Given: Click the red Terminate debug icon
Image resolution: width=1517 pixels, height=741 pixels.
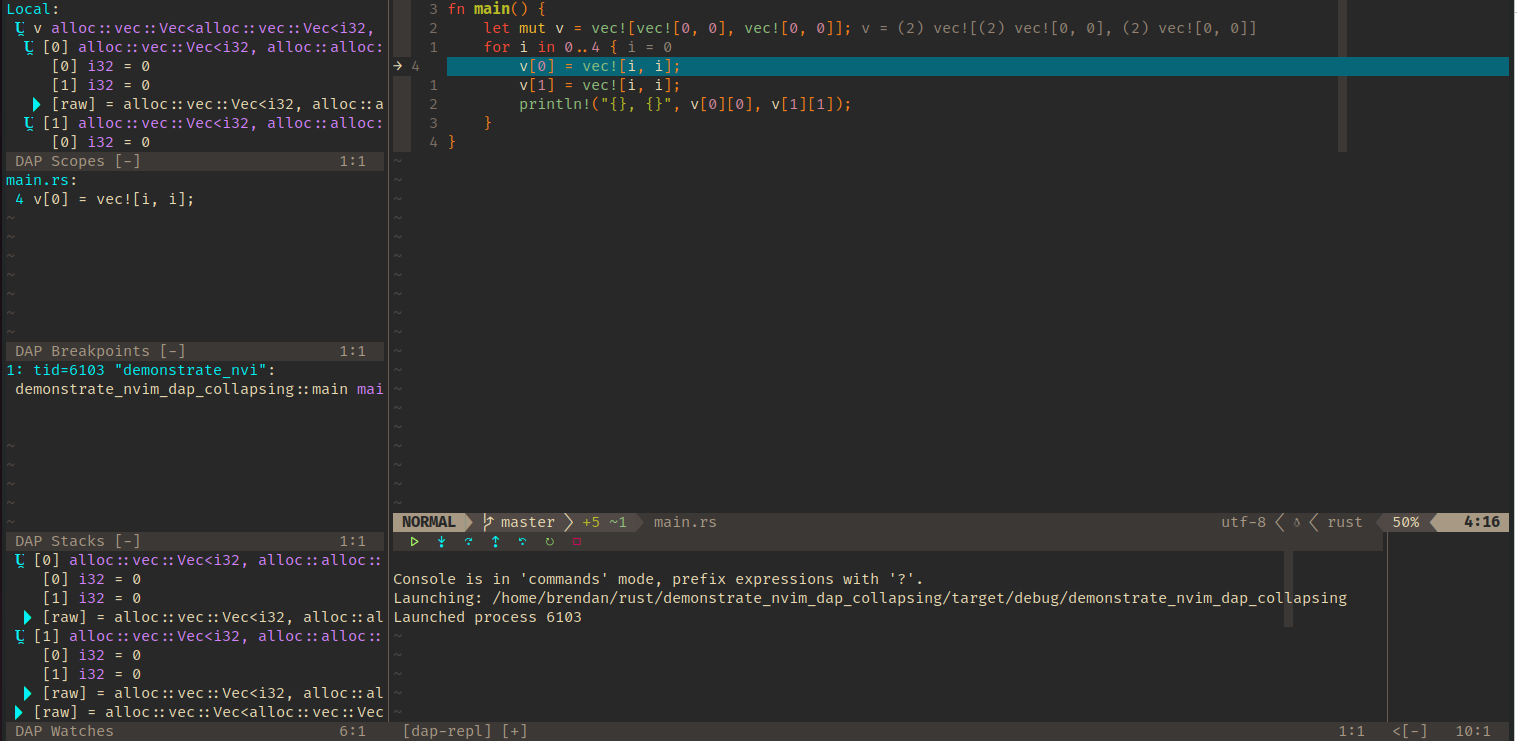Looking at the screenshot, I should pyautogui.click(x=576, y=541).
